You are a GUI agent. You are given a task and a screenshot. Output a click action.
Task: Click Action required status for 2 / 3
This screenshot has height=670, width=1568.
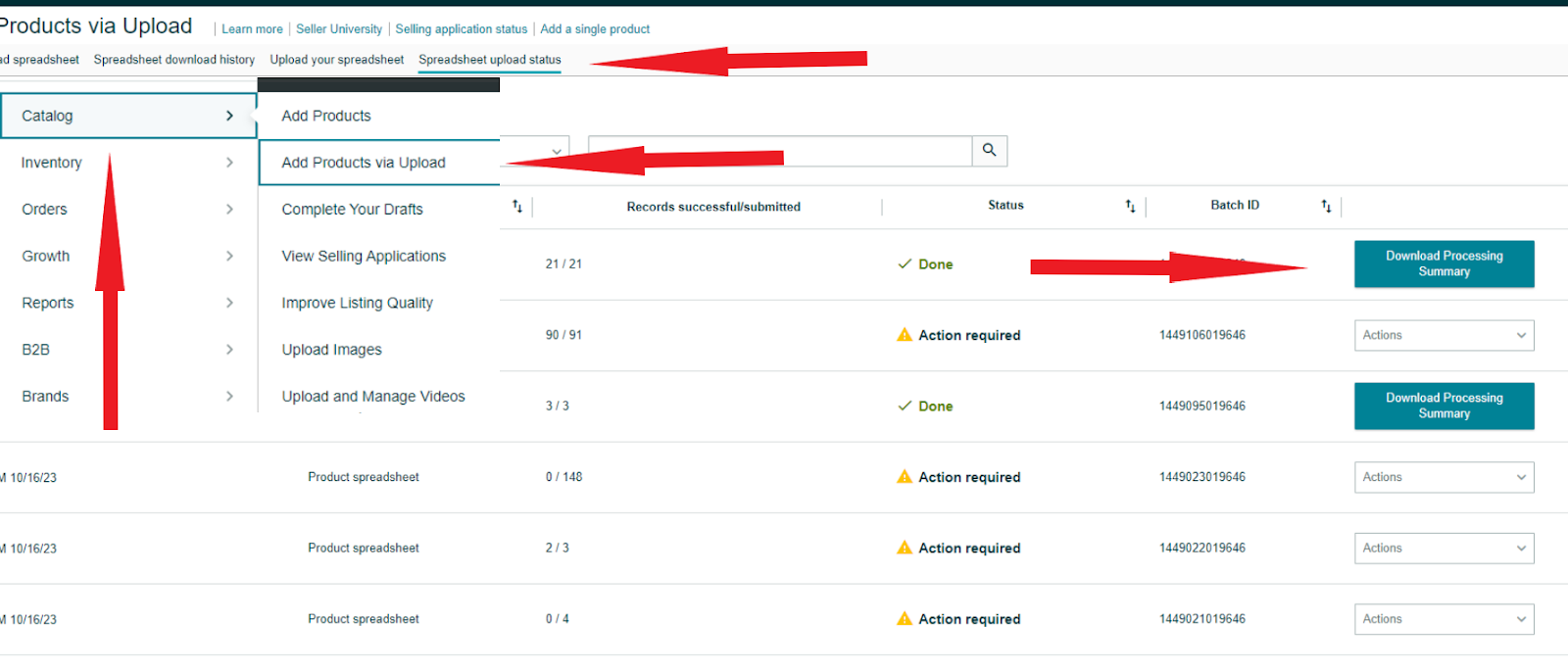(x=969, y=548)
